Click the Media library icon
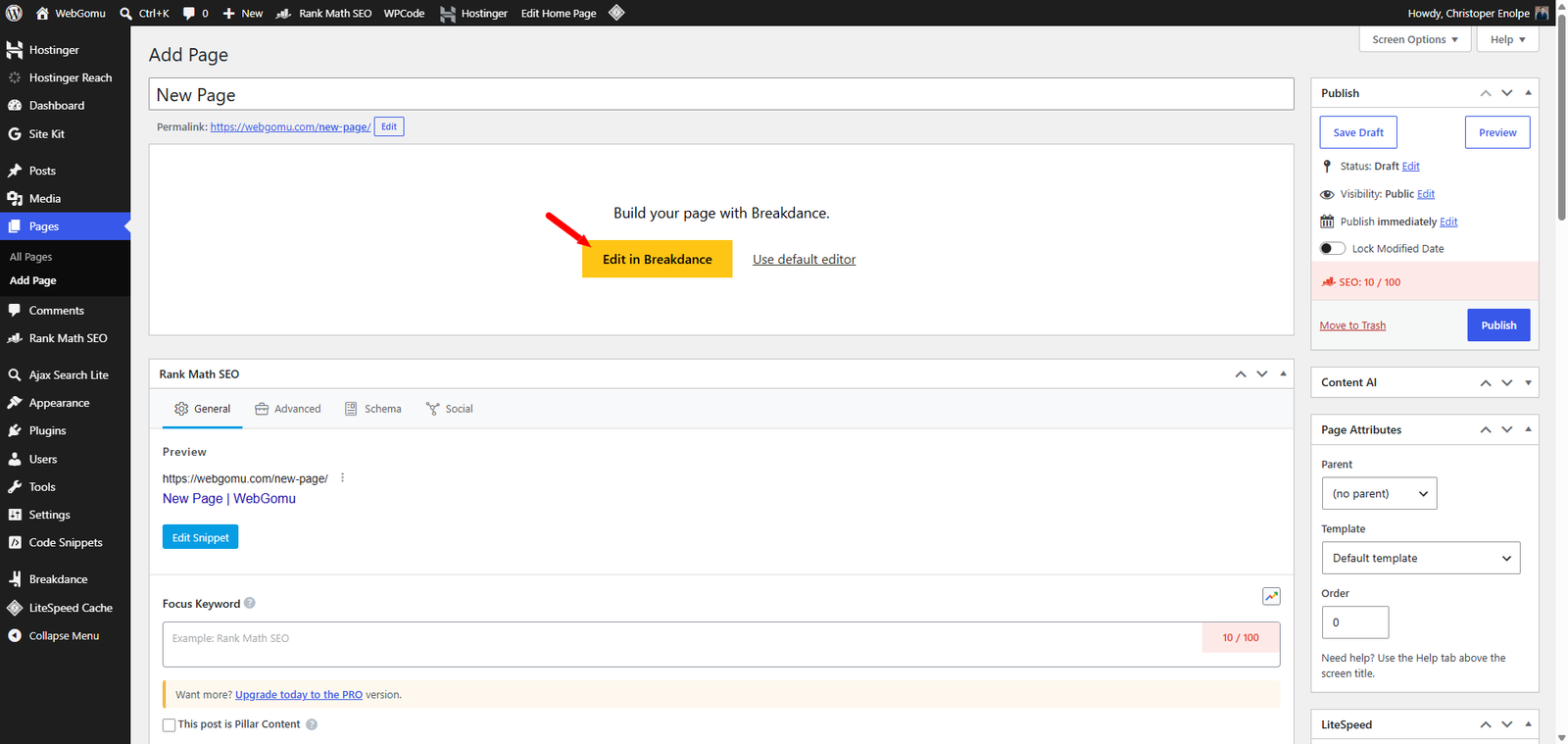This screenshot has width=1568, height=744. [x=15, y=199]
